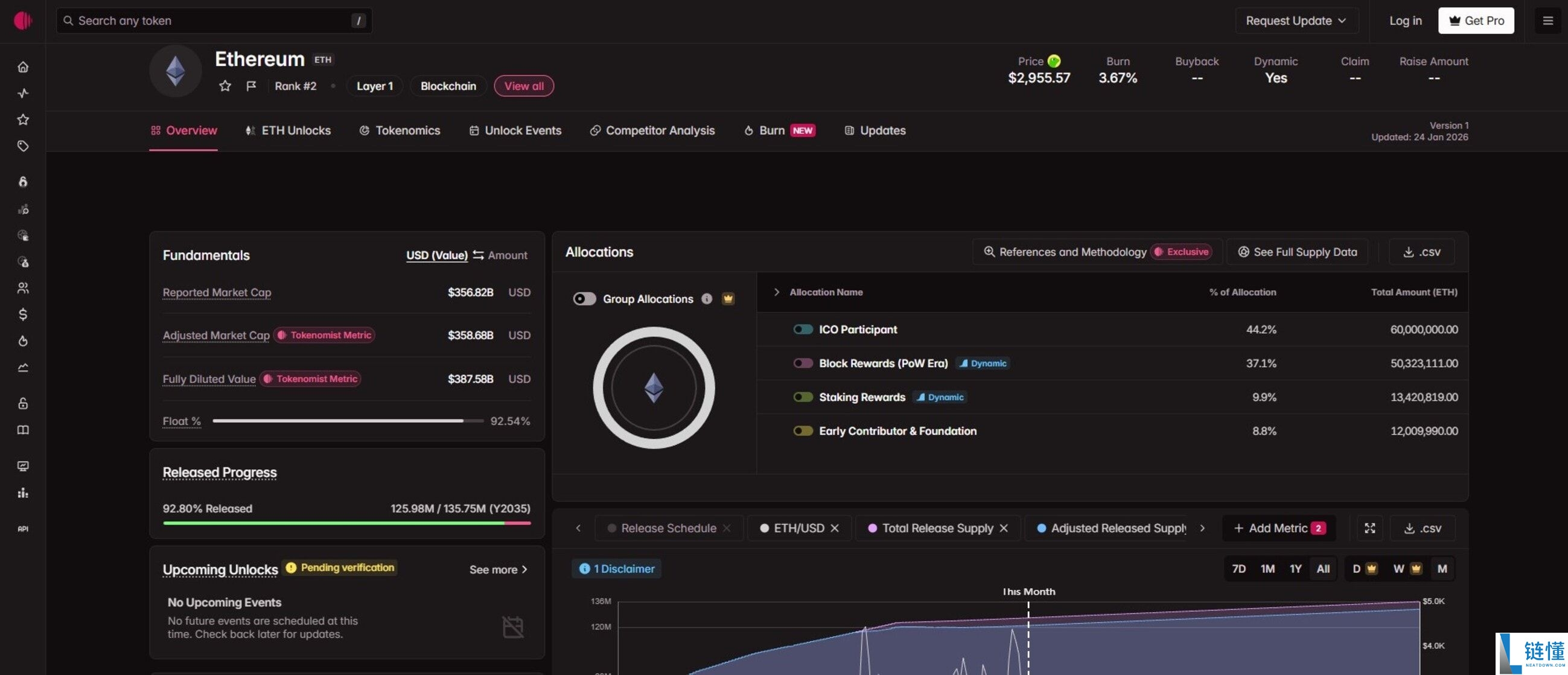Click the fullscreen expand chart icon
This screenshot has width=1568, height=675.
coord(1369,528)
